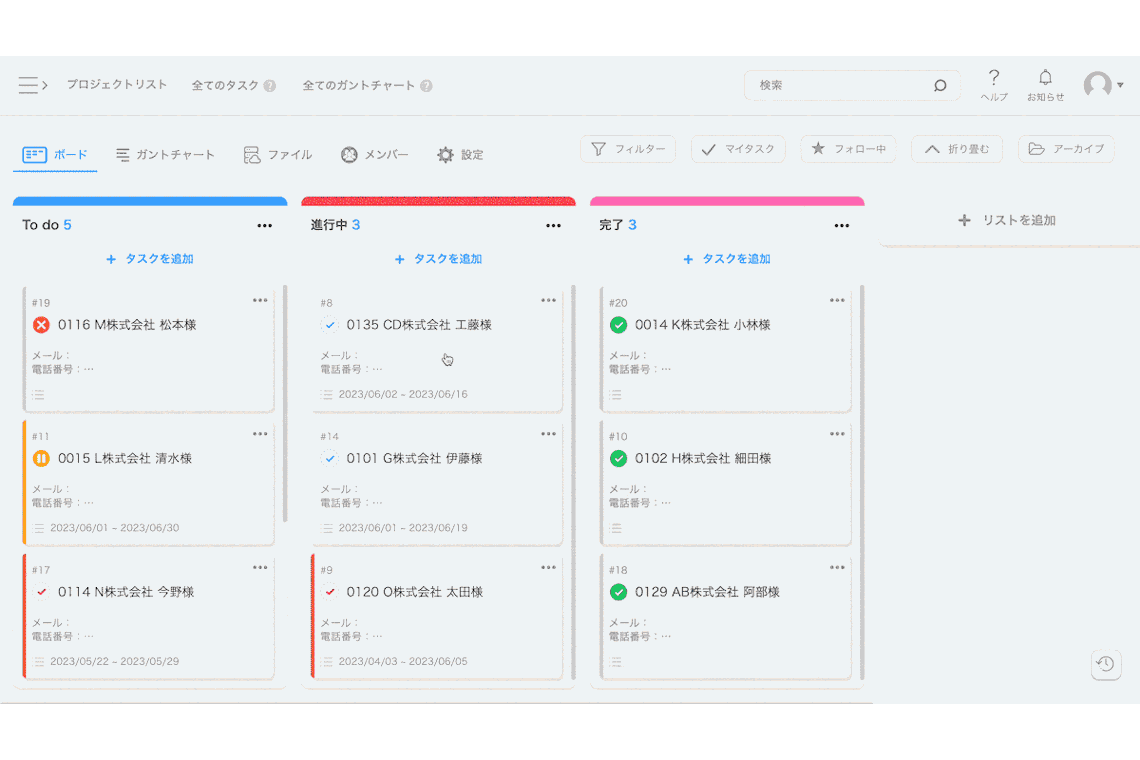
Task: Open the options menu on the 進行中 list
Action: click(553, 226)
